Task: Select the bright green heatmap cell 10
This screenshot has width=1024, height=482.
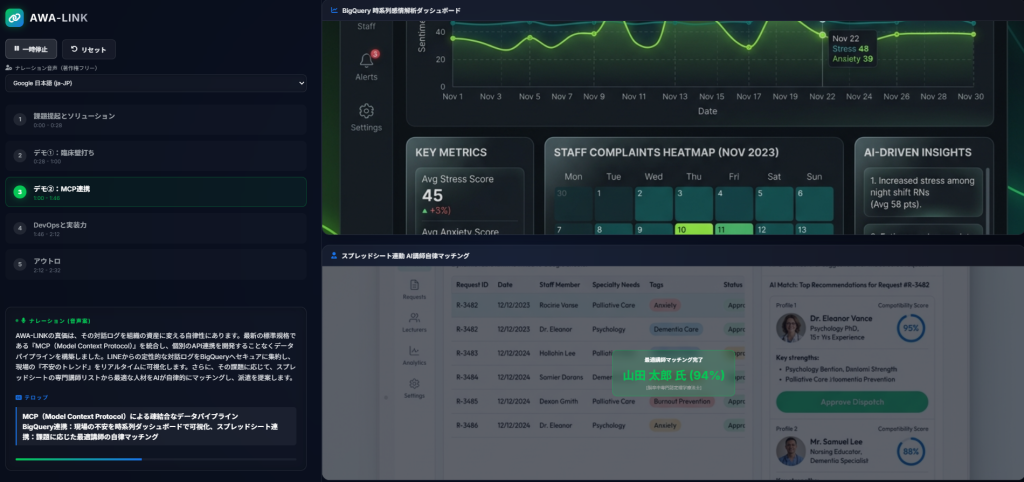Action: tap(694, 229)
